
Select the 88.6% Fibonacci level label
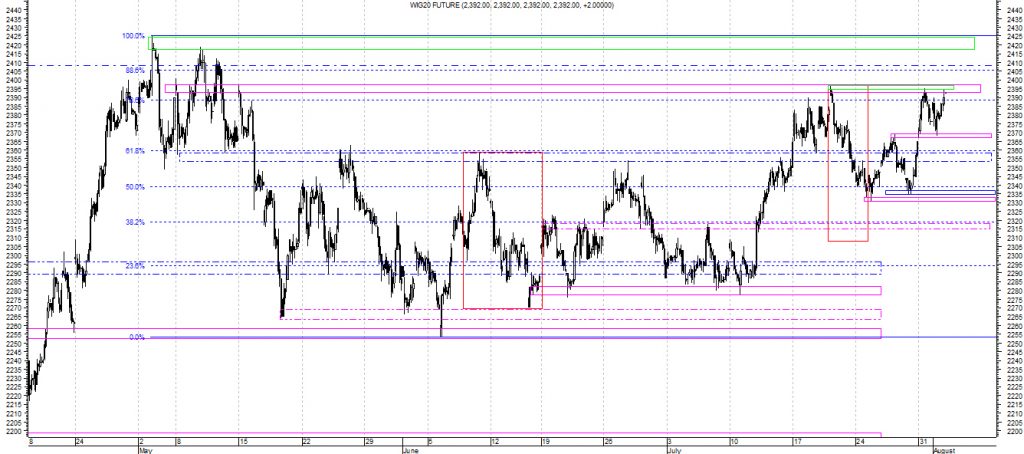135,70
